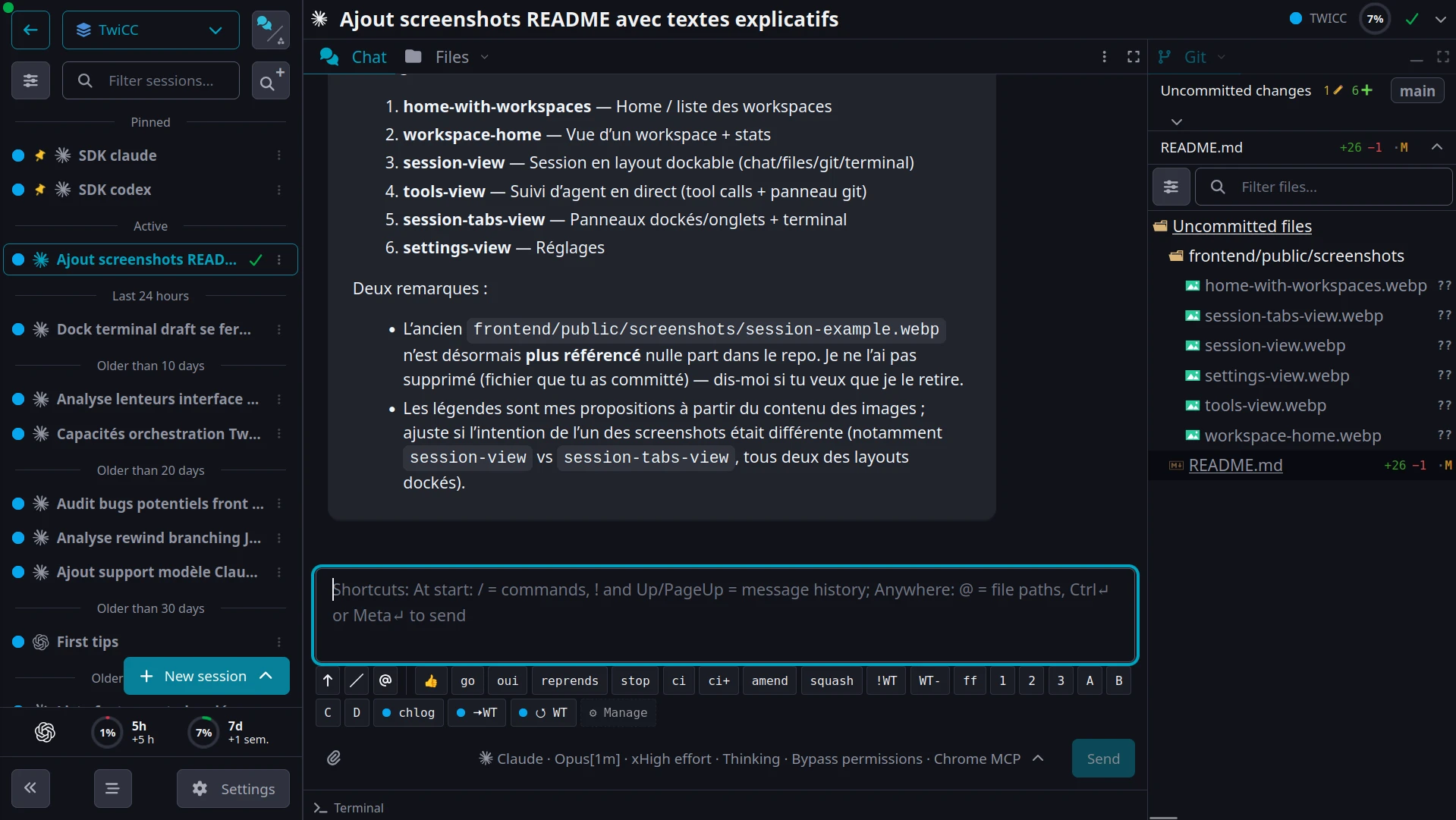Click the OpenAI logo usage icon
The image size is (1456, 820).
point(45,732)
